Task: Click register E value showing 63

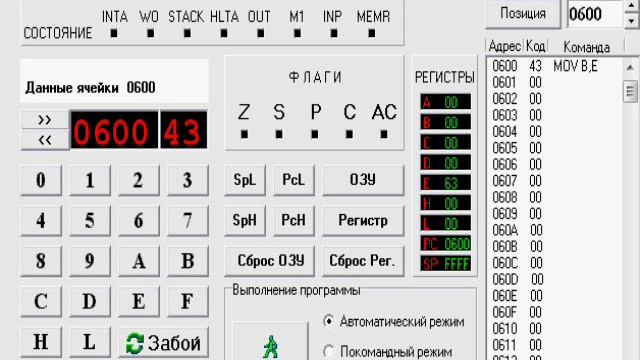Action: (x=445, y=183)
